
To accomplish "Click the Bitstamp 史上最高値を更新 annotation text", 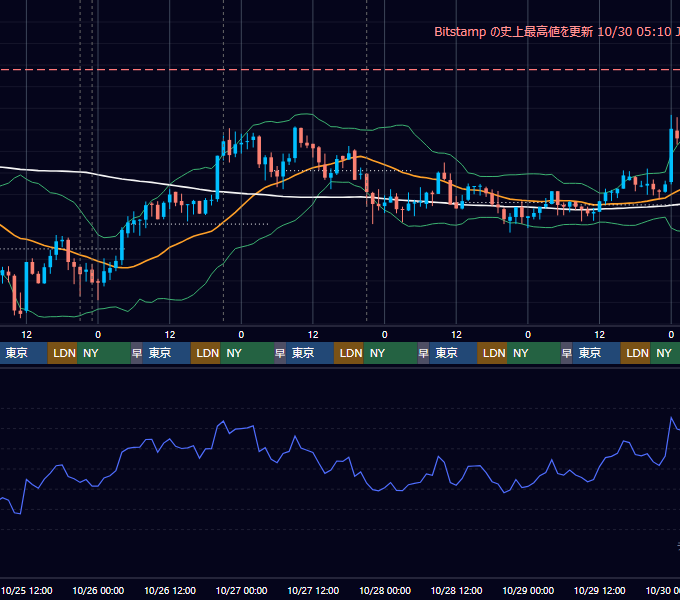I will (x=557, y=32).
